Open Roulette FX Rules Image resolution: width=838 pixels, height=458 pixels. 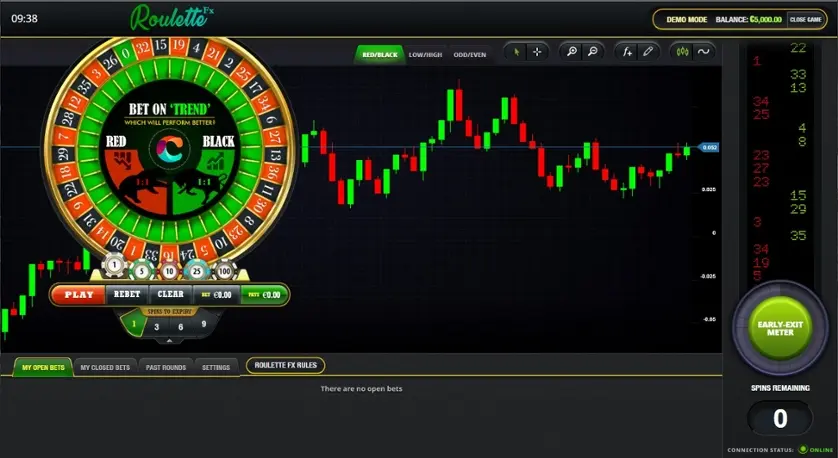tap(285, 365)
